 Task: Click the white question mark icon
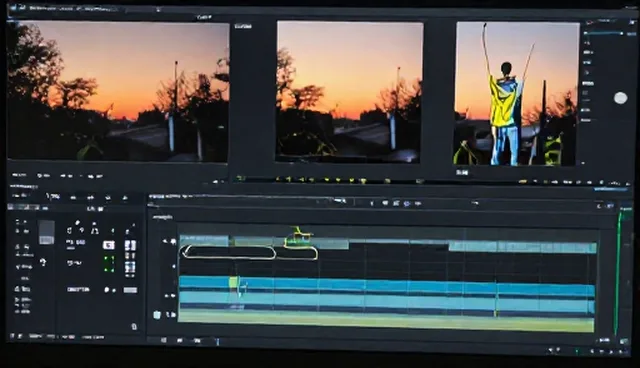[43, 262]
